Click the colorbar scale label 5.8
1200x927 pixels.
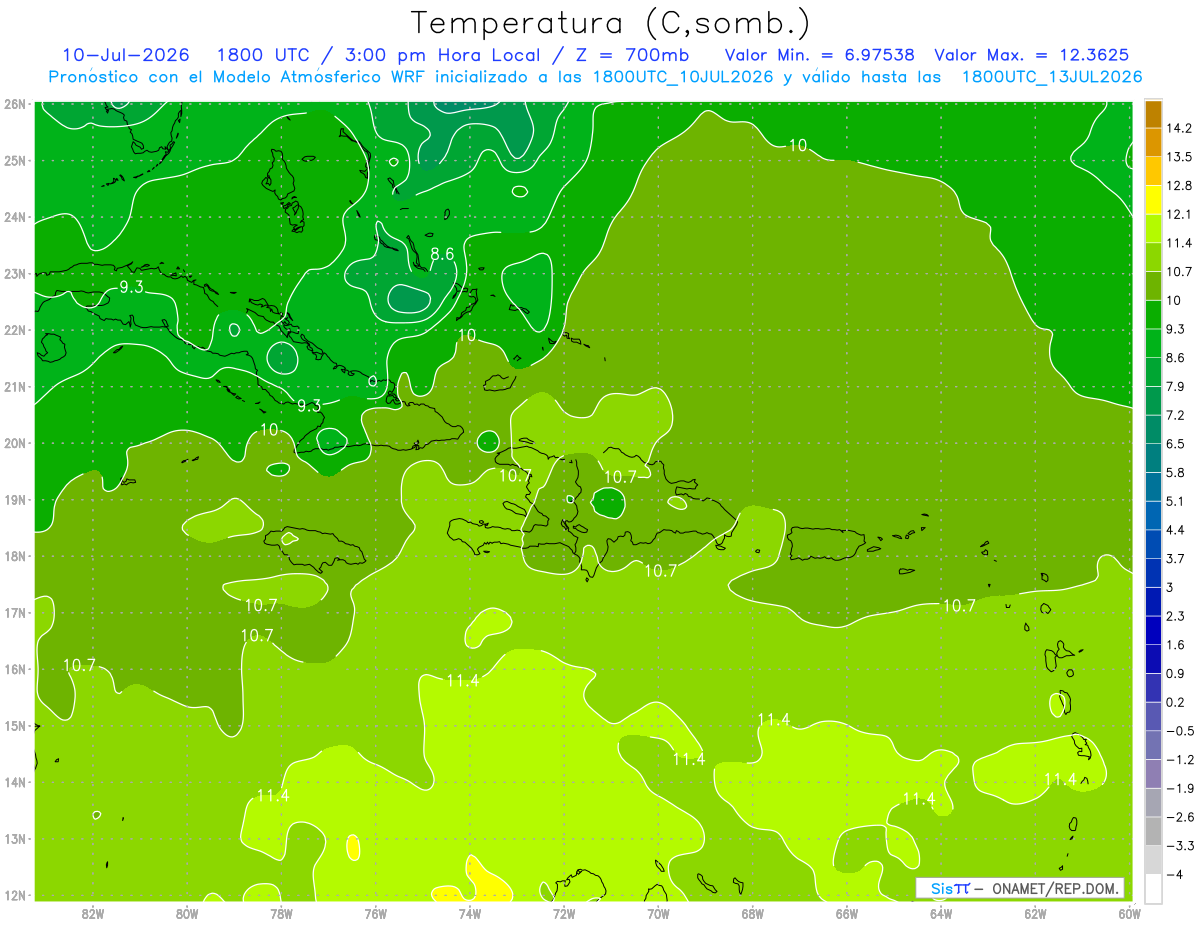(1178, 472)
